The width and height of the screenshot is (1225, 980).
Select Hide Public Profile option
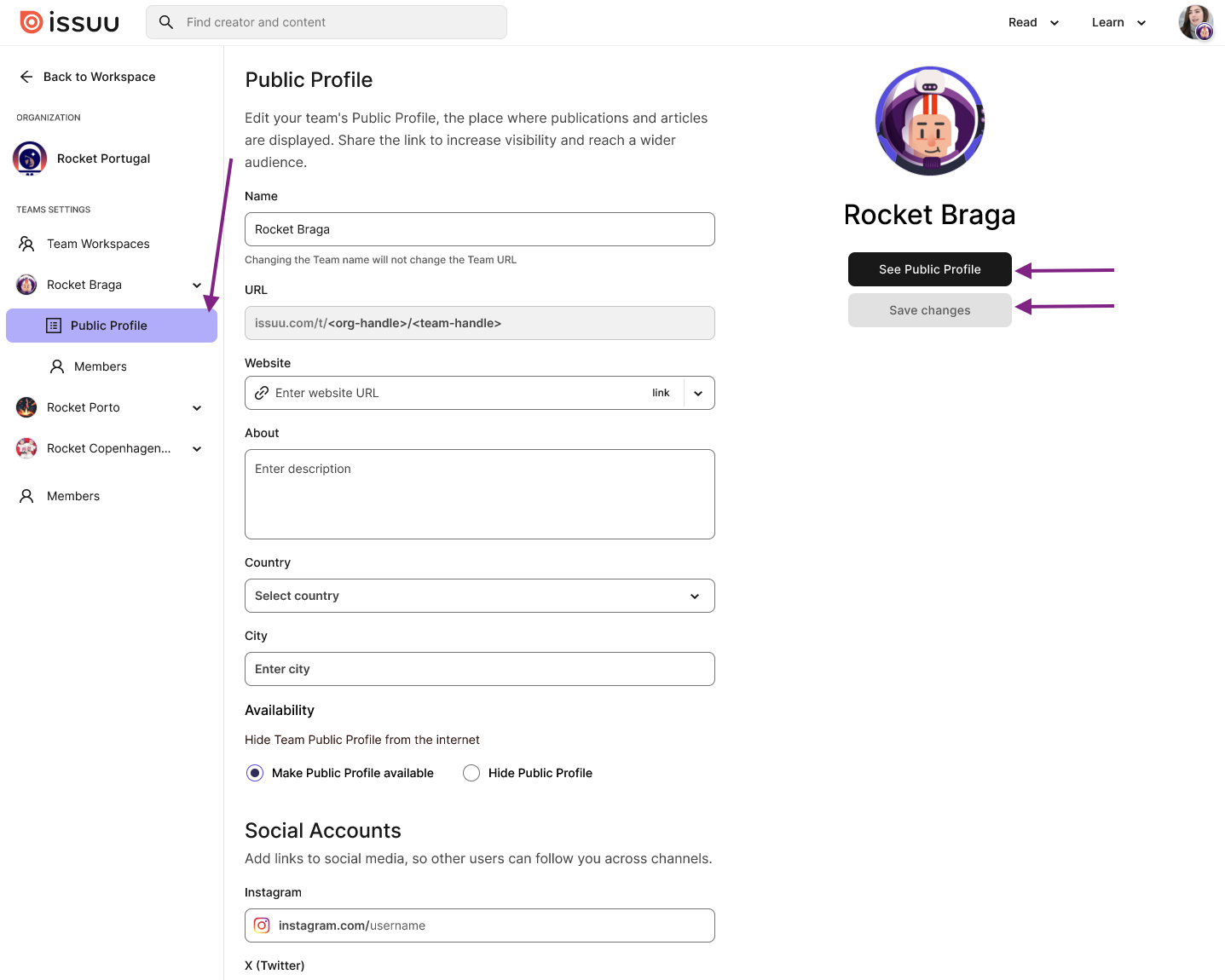(471, 773)
